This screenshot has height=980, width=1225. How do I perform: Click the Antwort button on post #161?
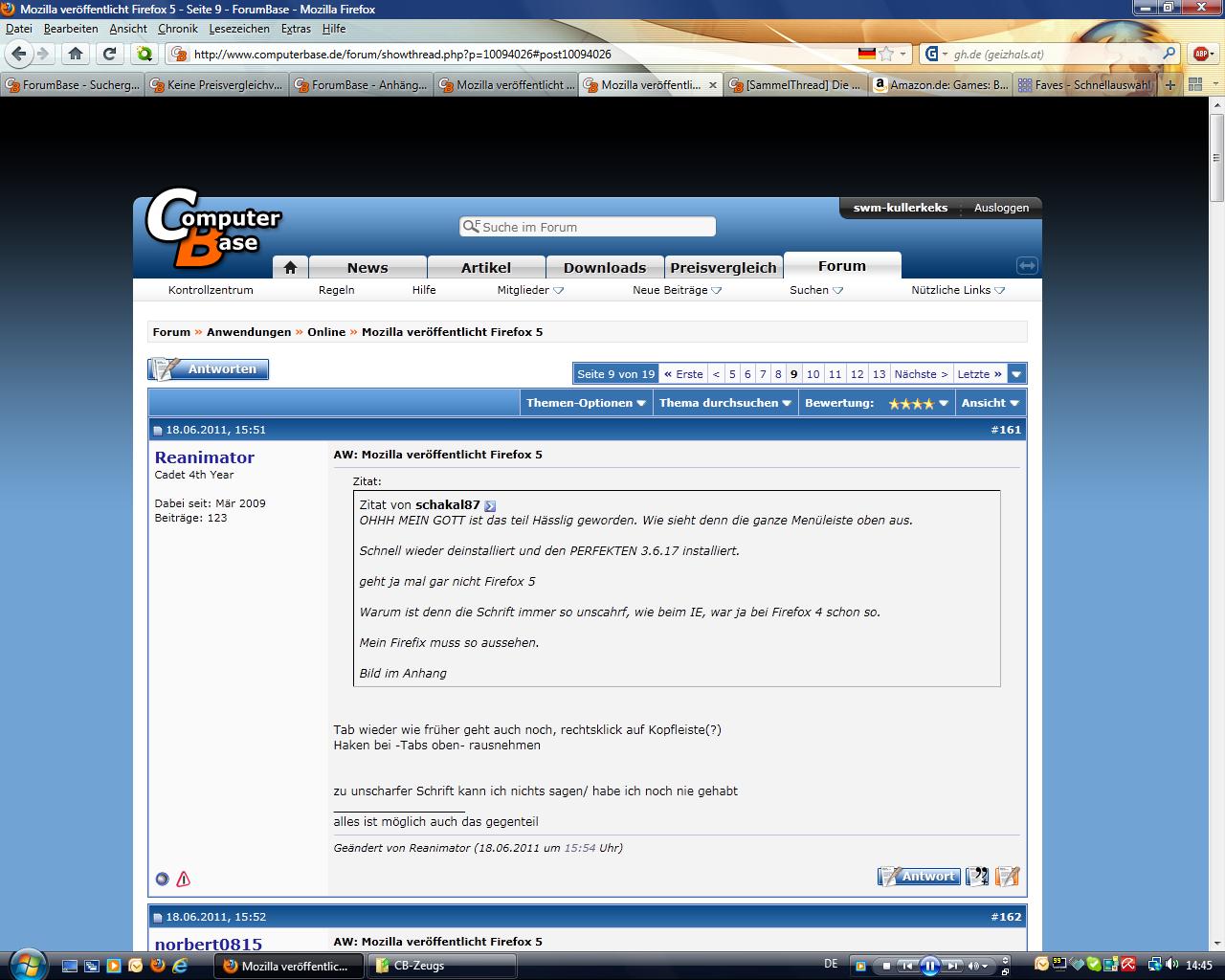pos(919,876)
